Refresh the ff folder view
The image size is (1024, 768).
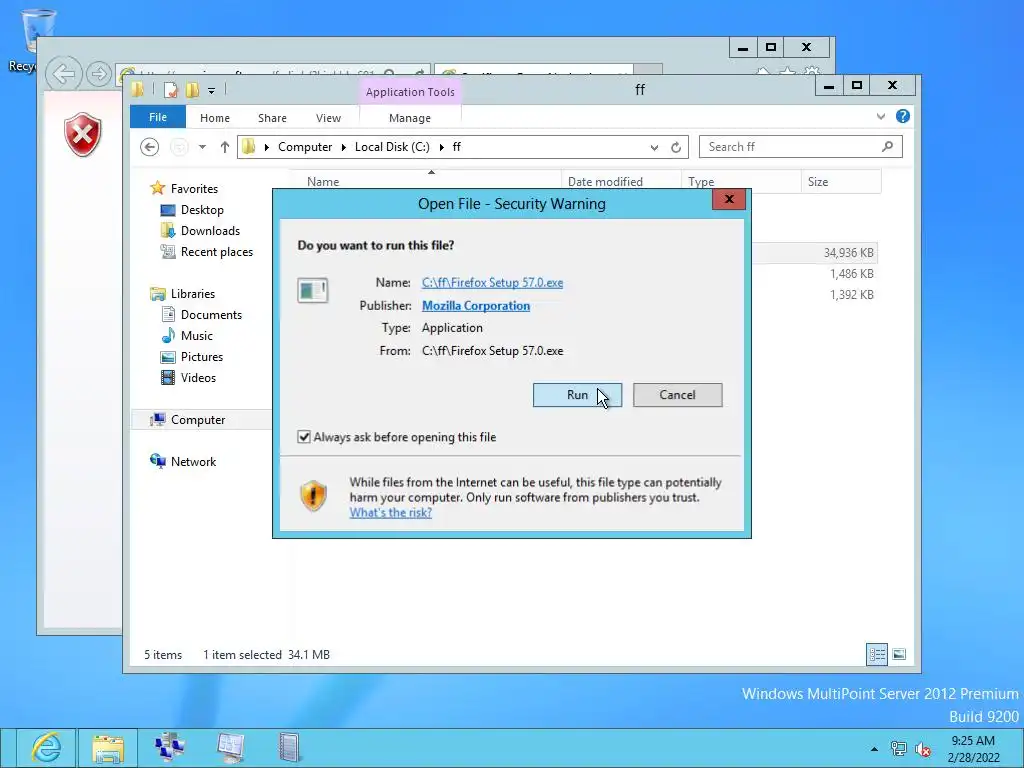676,148
